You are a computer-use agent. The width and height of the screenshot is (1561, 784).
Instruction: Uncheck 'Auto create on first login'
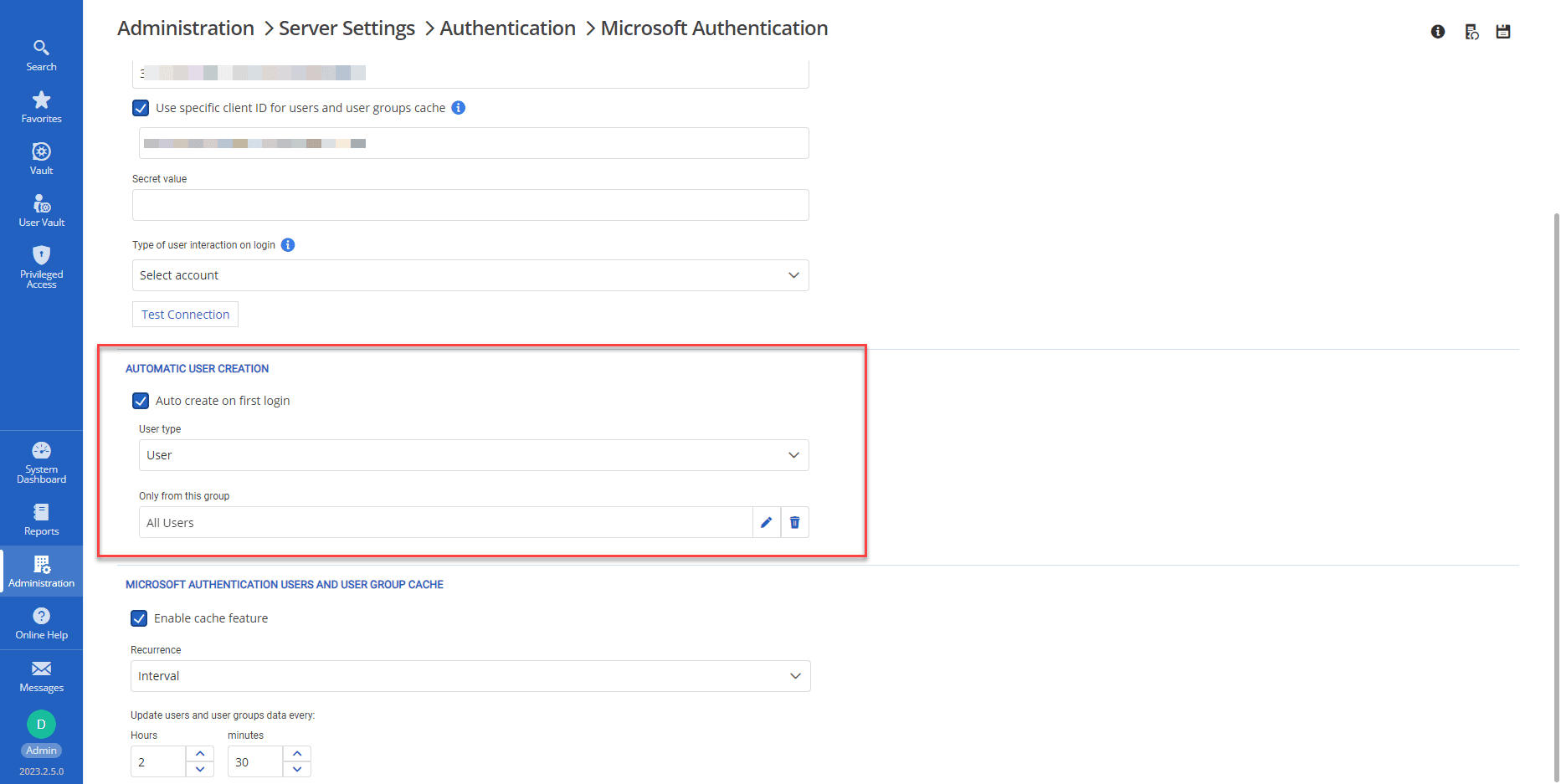(141, 401)
